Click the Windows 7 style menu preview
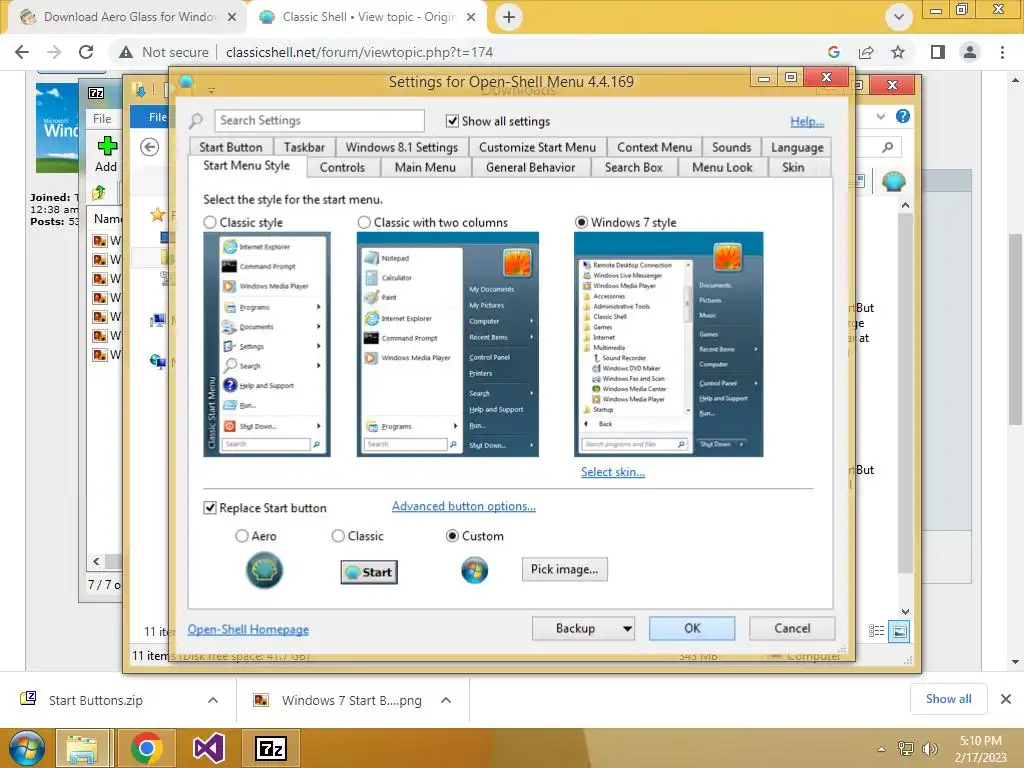1024x768 pixels. tap(668, 344)
